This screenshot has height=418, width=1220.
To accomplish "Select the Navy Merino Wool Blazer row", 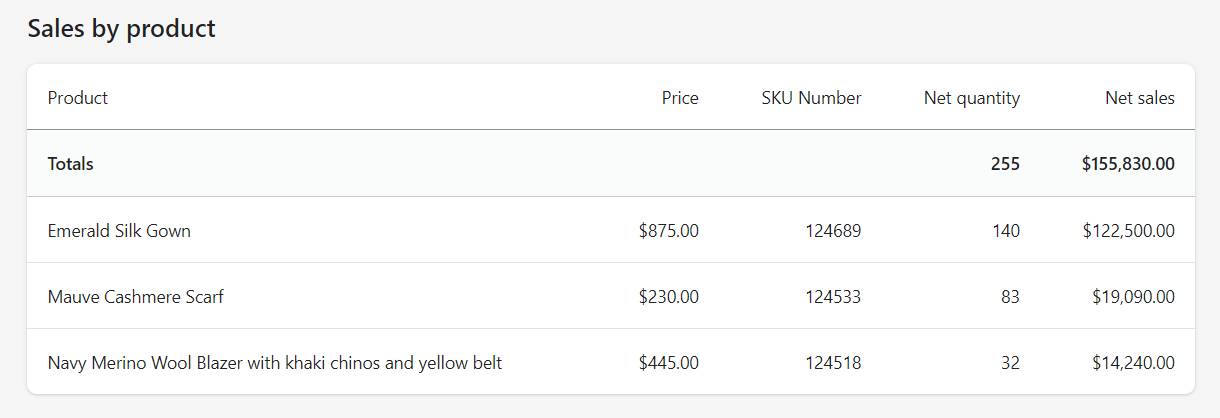I will point(275,363).
